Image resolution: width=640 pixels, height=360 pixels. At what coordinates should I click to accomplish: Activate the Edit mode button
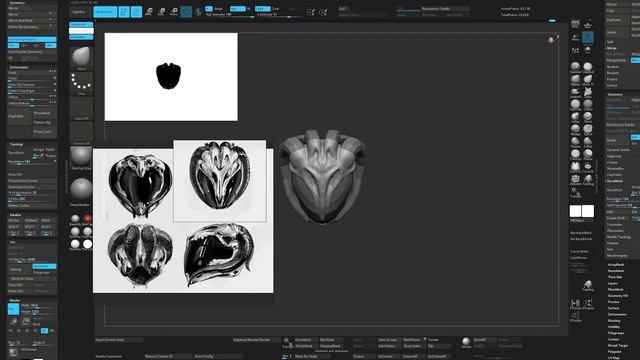(124, 12)
